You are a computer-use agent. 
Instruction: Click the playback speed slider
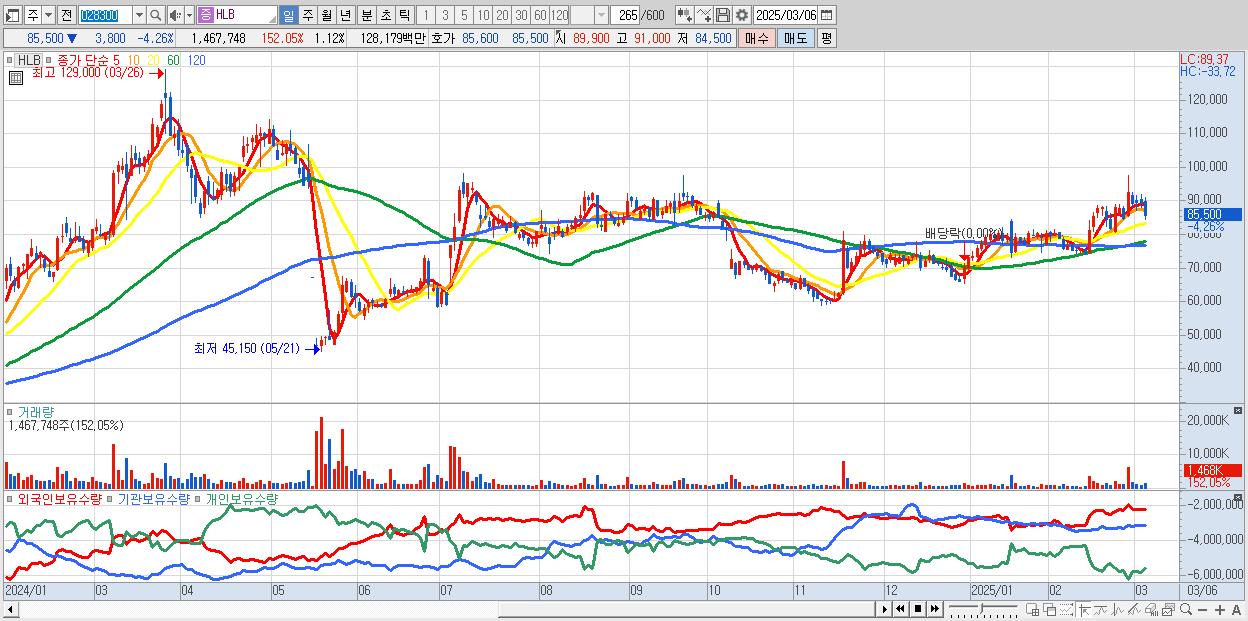(x=983, y=609)
